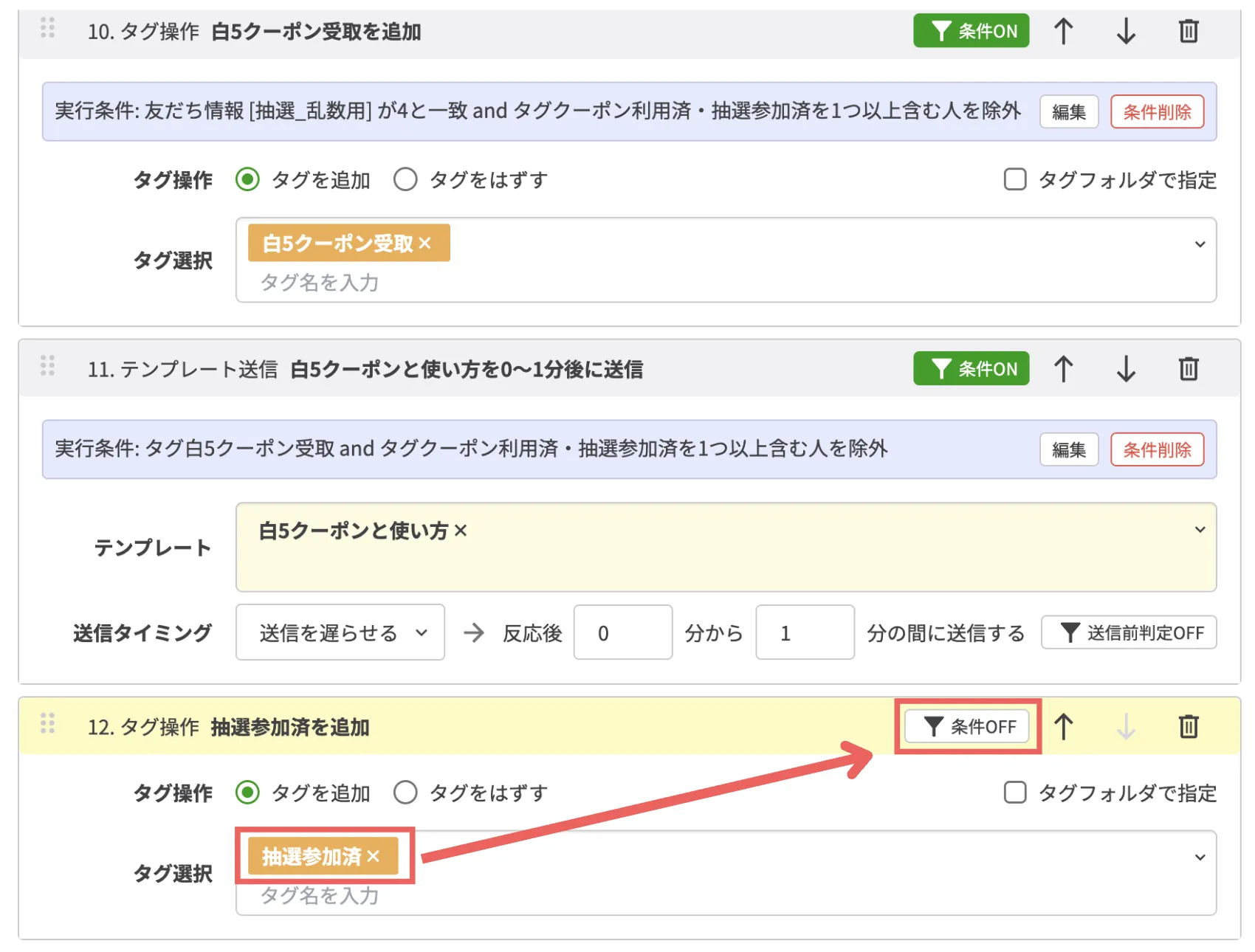Click 条件削除 button for action 10
Viewport: 1255px width, 952px height.
(x=1157, y=111)
